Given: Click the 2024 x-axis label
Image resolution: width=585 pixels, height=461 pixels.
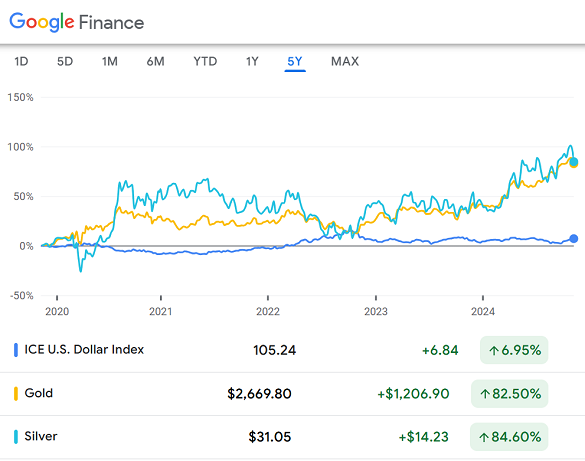Looking at the screenshot, I should point(483,311).
